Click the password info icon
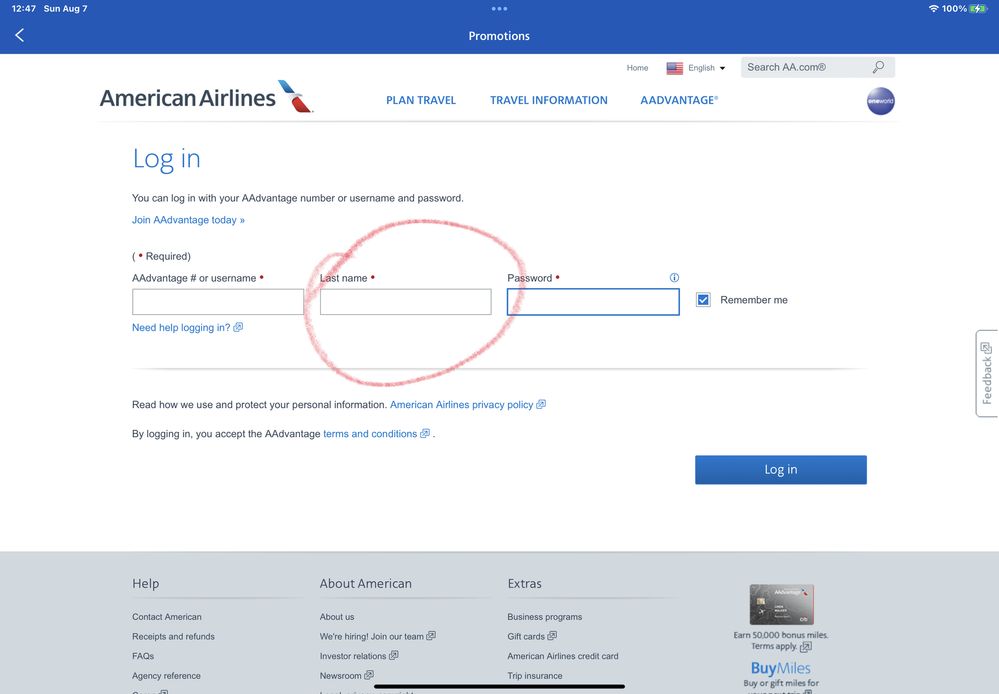This screenshot has height=694, width=999. (x=674, y=278)
